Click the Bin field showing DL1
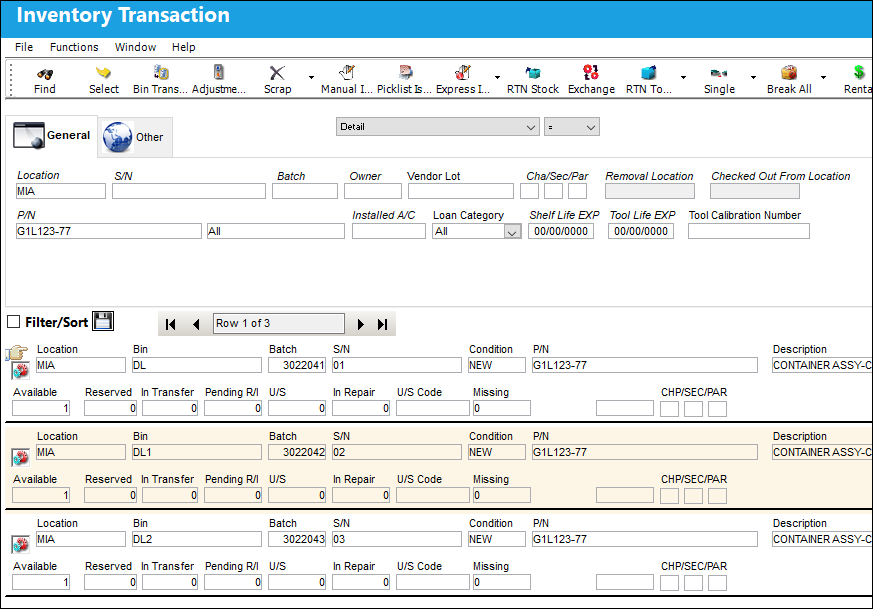 (197, 452)
